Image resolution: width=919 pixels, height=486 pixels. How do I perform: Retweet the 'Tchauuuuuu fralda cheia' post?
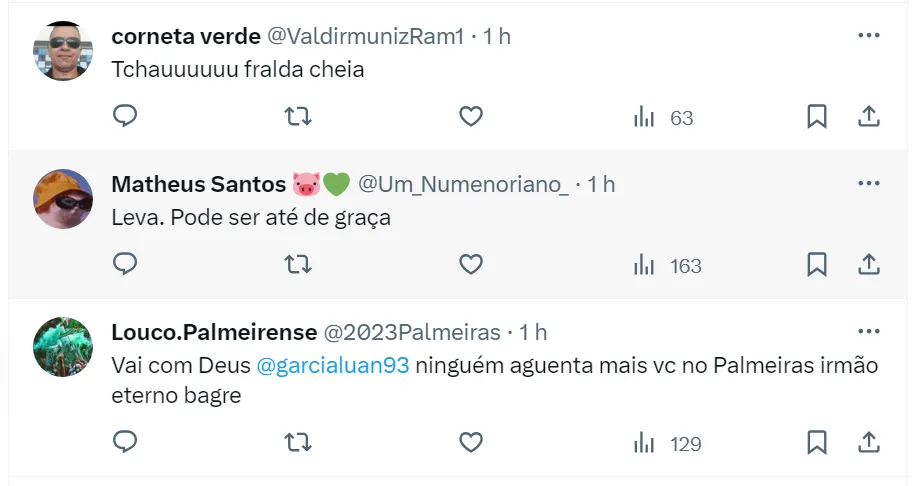(x=298, y=117)
